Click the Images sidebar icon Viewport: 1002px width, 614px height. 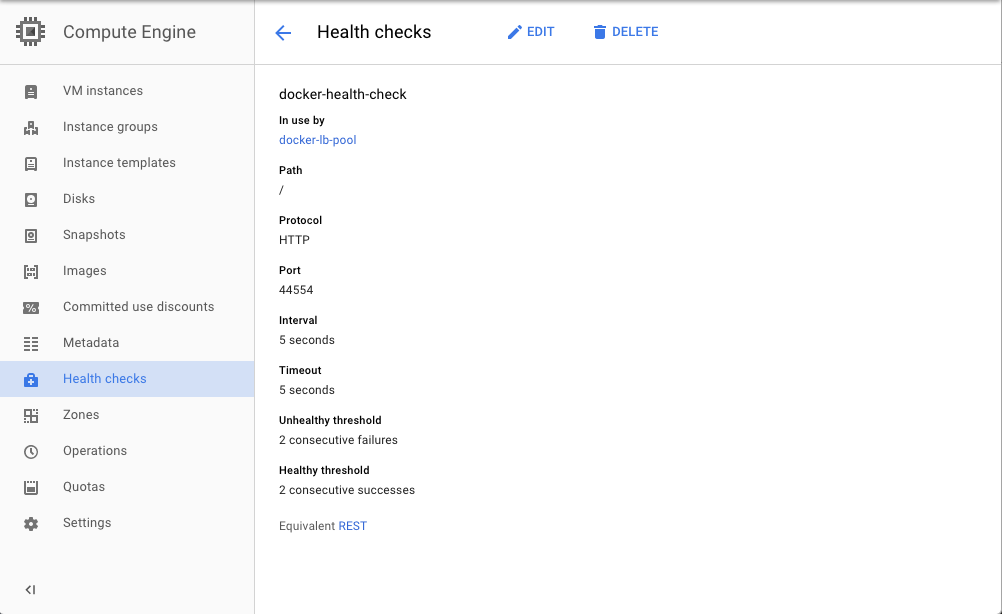tap(31, 272)
